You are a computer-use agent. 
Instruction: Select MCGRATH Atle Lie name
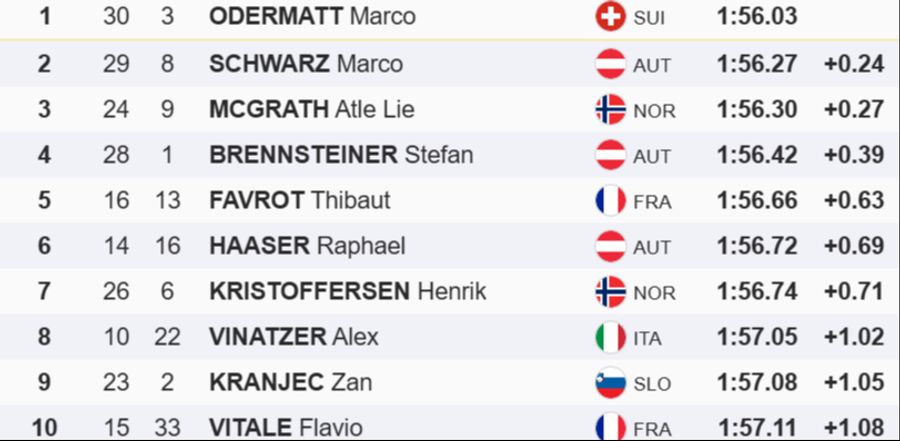[311, 110]
